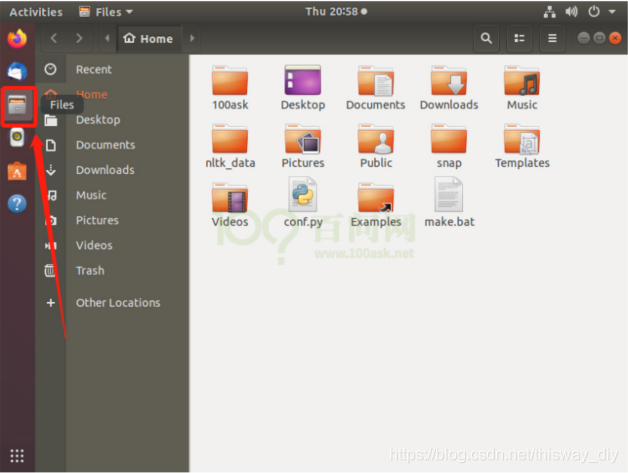This screenshot has height=473, width=628.
Task: Select the make.bat file
Action: (x=449, y=203)
